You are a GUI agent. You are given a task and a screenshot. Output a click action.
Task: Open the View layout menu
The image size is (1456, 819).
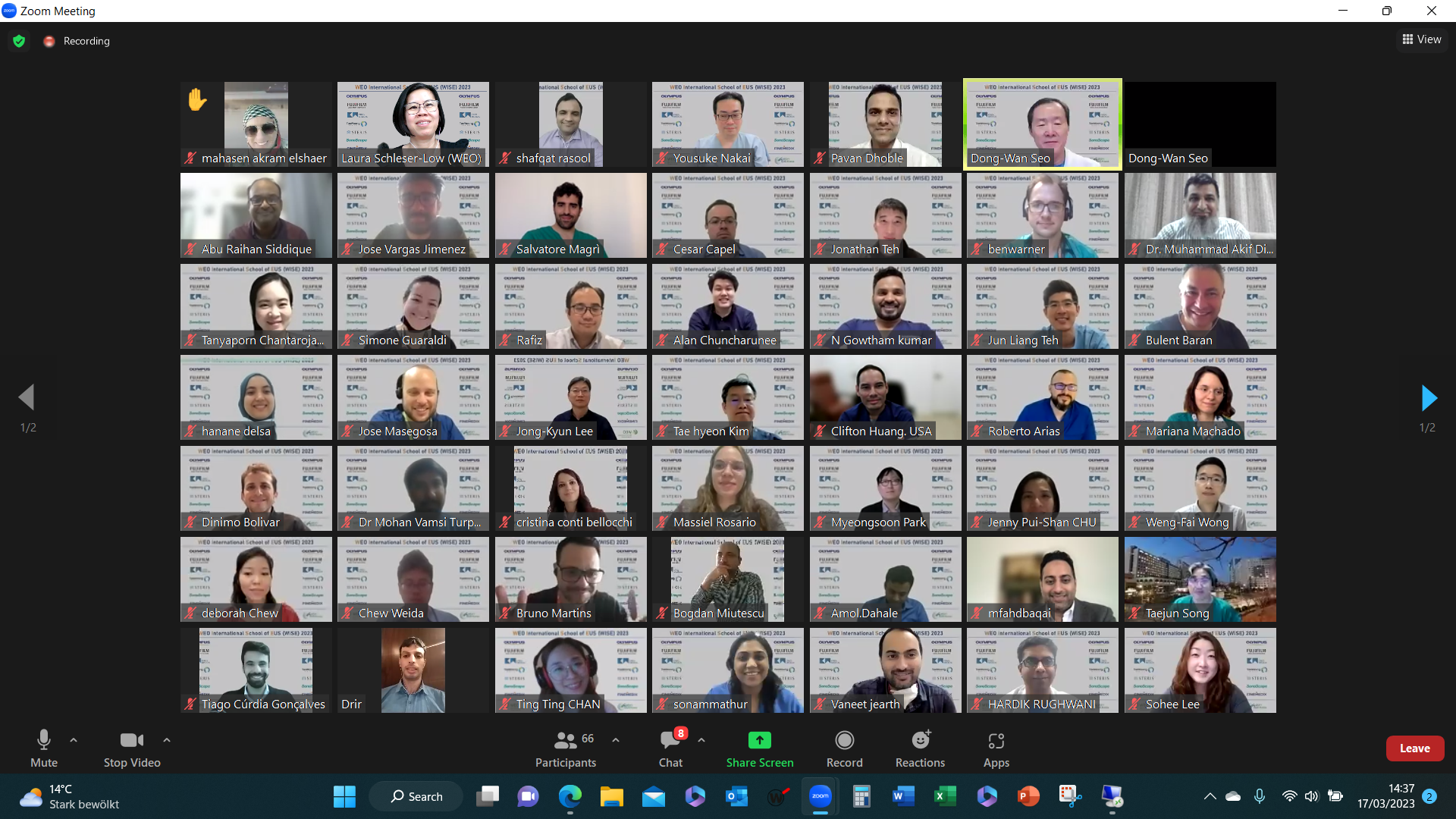[1422, 39]
